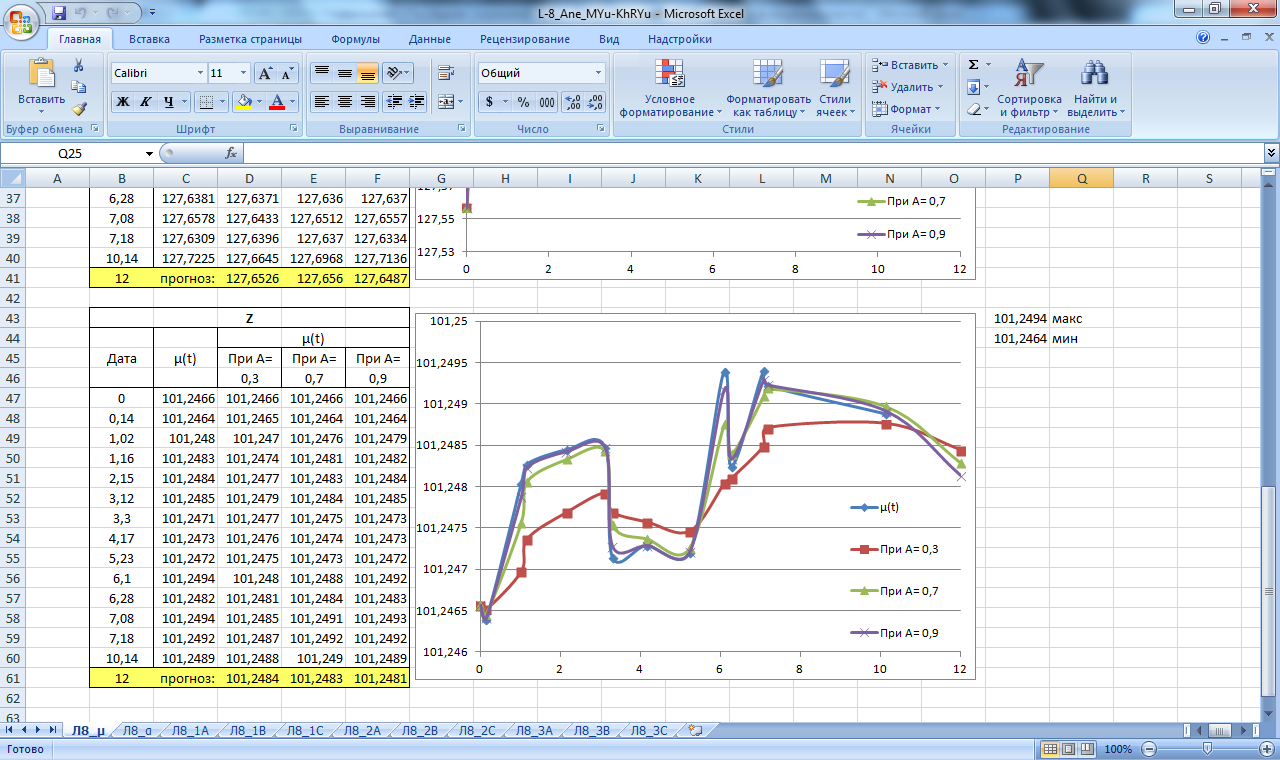
Task: Switch to Normal view in status bar
Action: pyautogui.click(x=1050, y=749)
